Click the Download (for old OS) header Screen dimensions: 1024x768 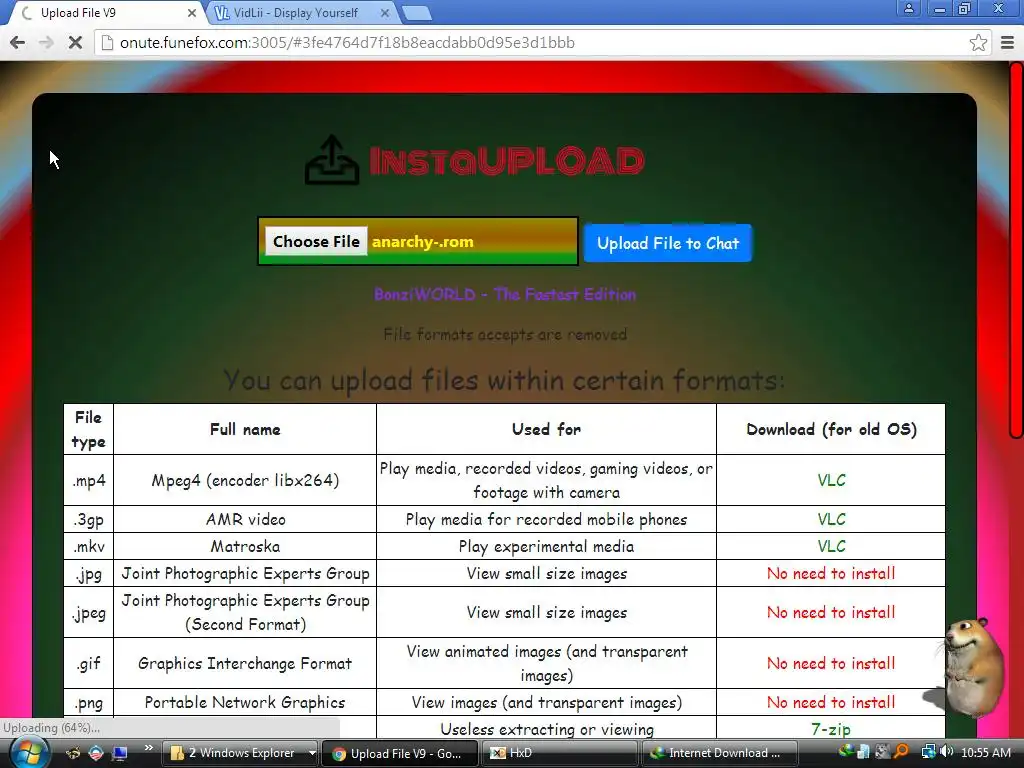(x=831, y=429)
